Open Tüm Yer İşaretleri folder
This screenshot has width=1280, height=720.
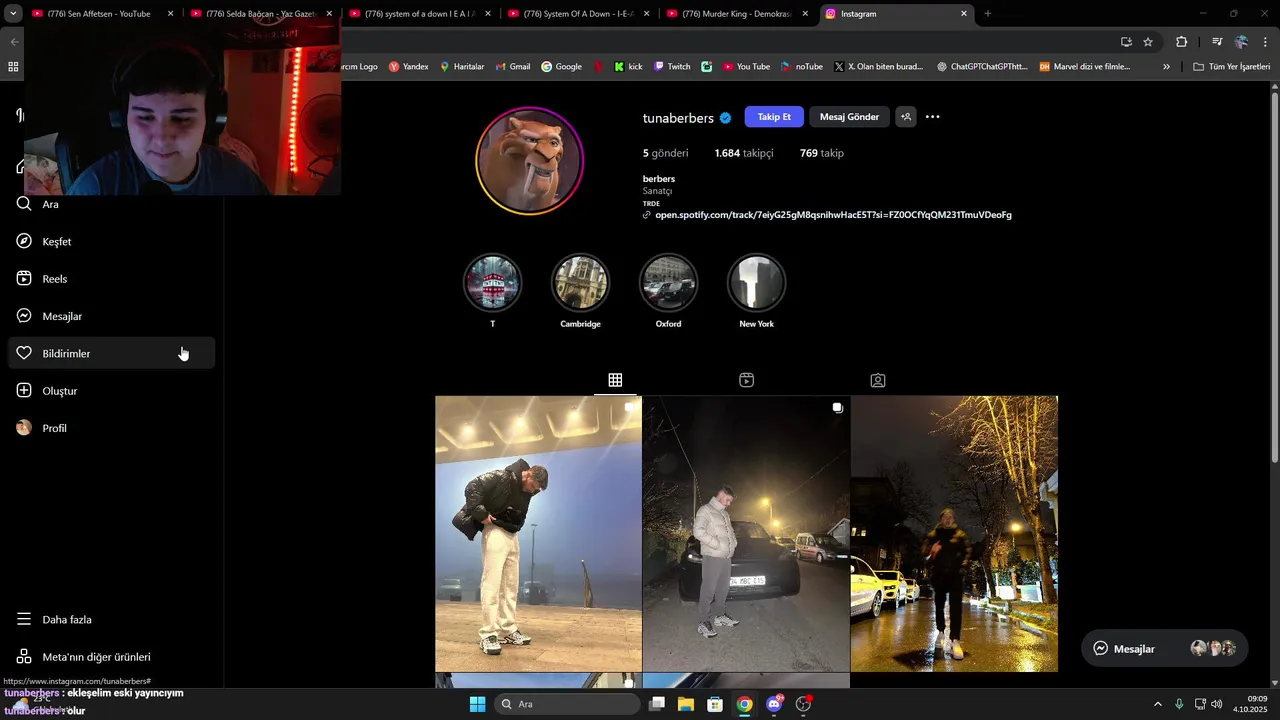pos(1232,67)
